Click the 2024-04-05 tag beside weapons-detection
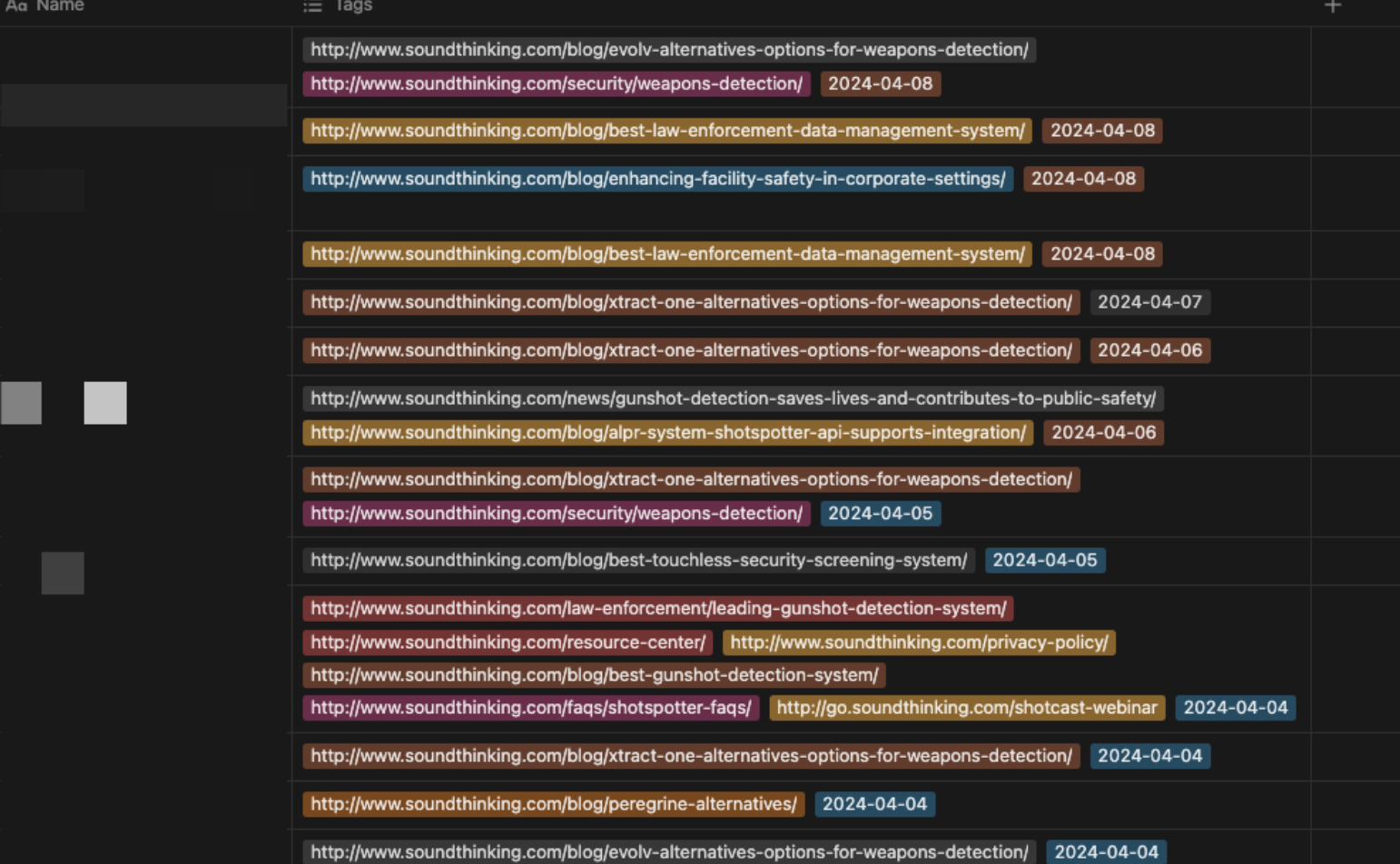1400x864 pixels. click(880, 514)
